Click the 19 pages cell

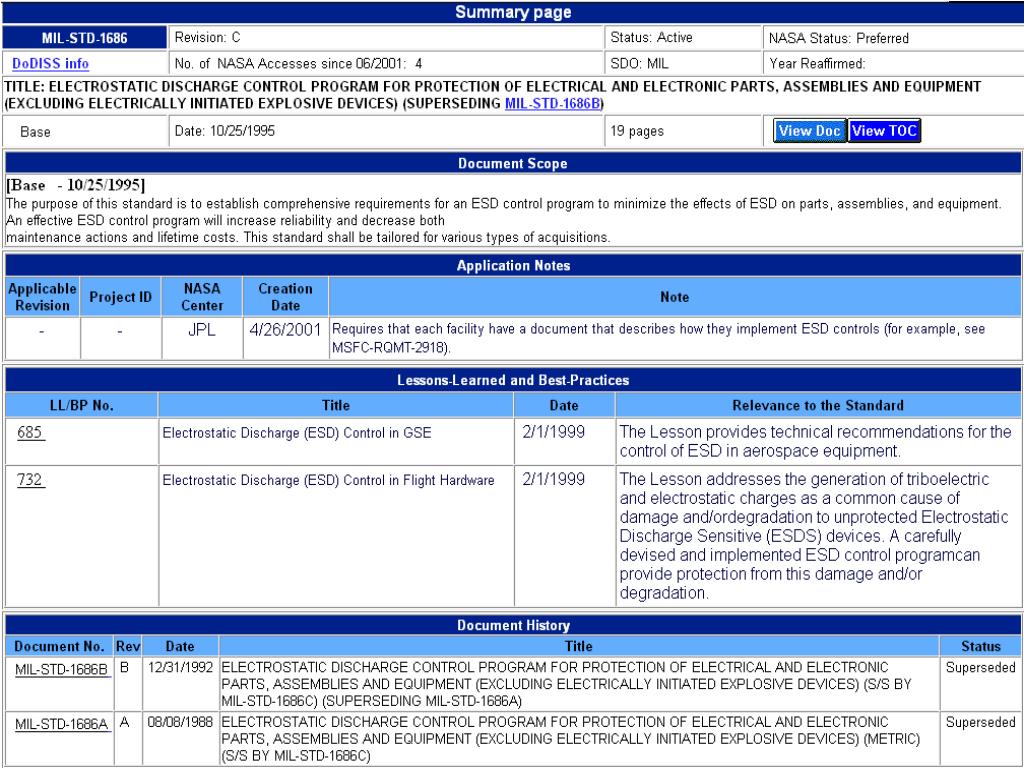(x=683, y=131)
